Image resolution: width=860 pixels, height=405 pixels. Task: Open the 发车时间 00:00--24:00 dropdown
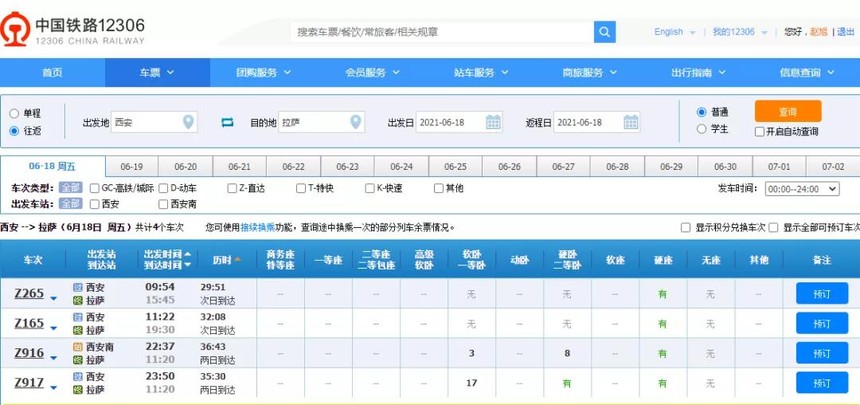point(802,189)
